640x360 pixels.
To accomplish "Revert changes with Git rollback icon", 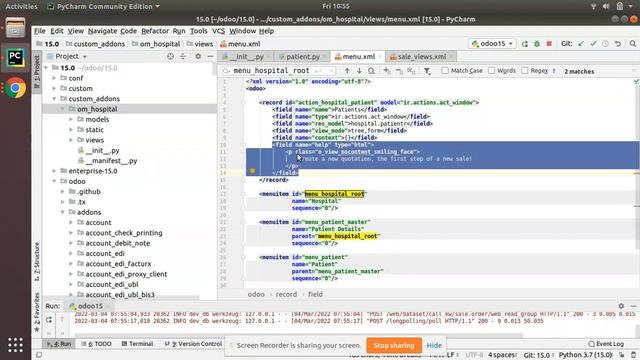I will click(x=618, y=44).
